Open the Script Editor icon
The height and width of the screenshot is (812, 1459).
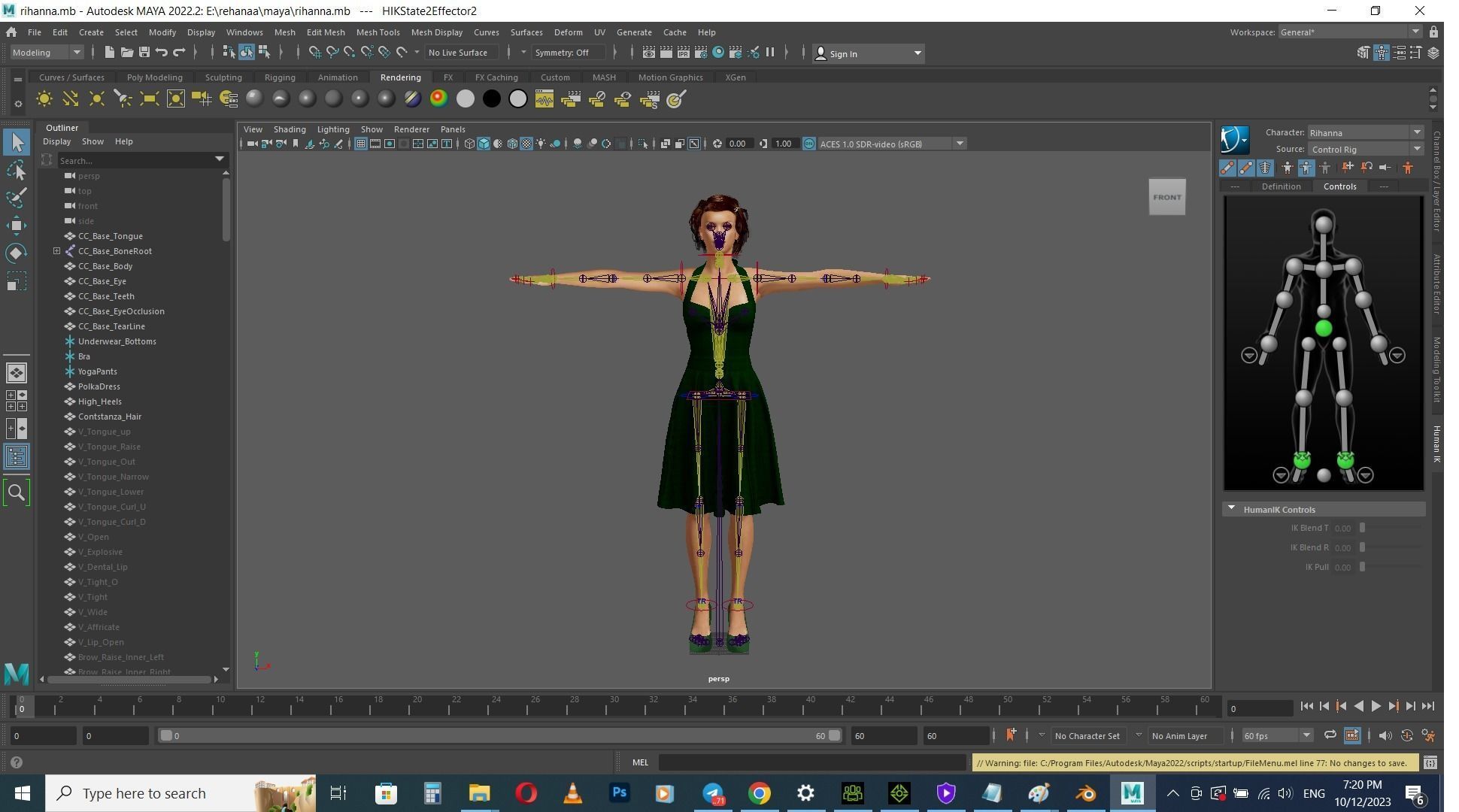coord(1430,763)
